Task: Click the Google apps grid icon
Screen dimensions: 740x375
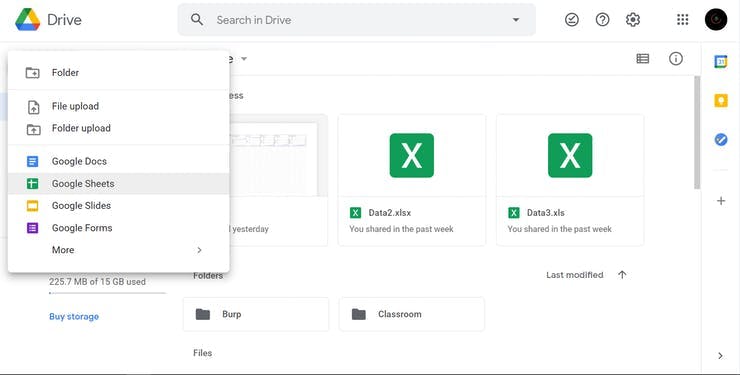Action: click(682, 20)
